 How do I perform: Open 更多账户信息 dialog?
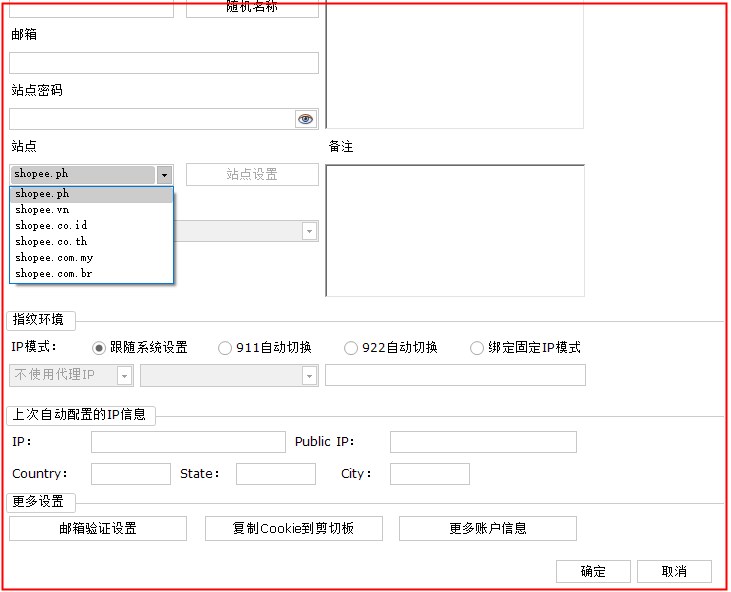coord(488,529)
